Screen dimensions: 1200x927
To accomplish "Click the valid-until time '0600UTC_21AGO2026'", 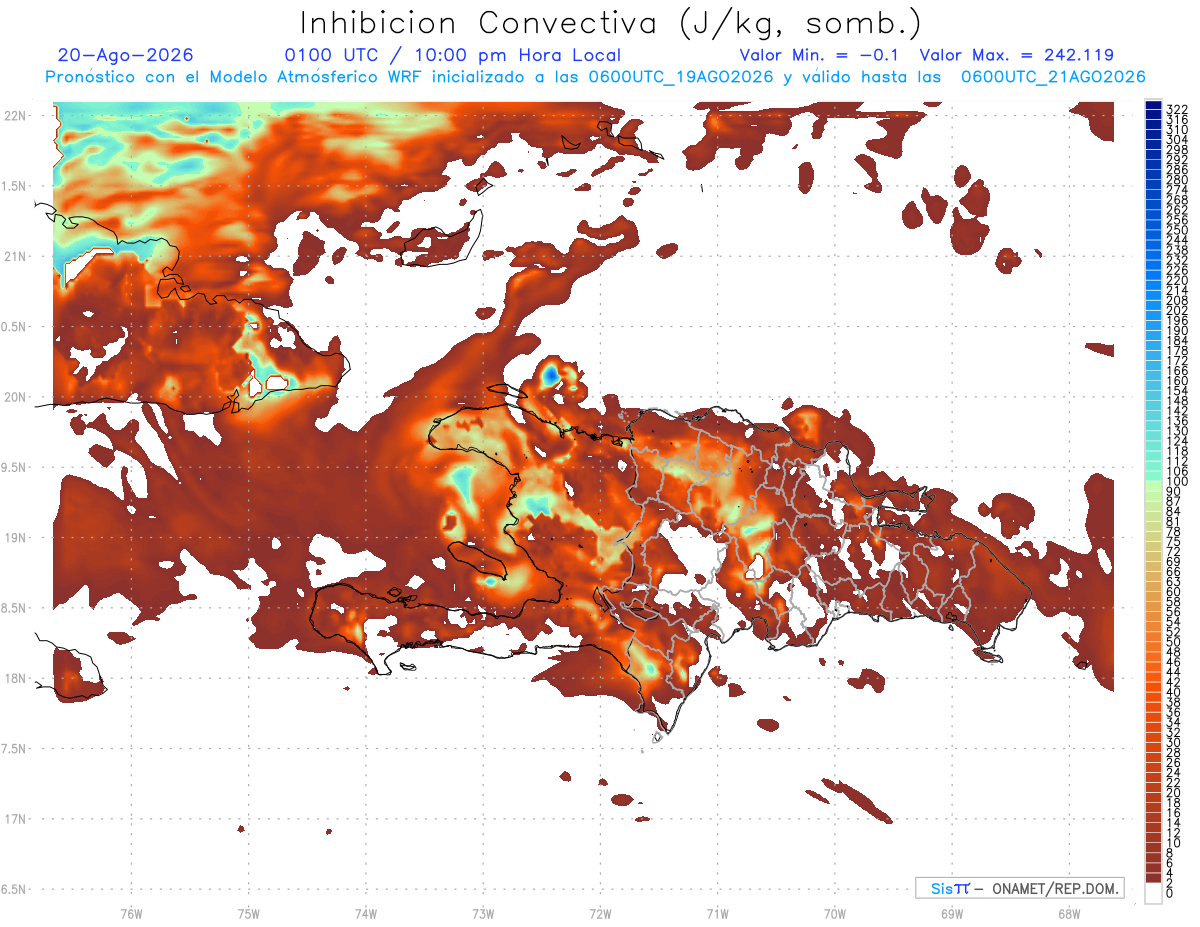I will (x=1053, y=77).
